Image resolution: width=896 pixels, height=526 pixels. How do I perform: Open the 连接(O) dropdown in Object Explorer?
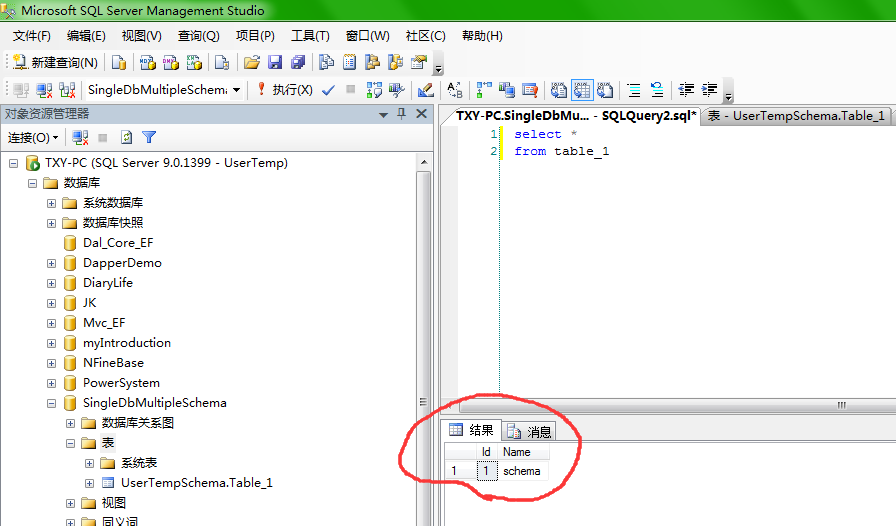[33, 138]
